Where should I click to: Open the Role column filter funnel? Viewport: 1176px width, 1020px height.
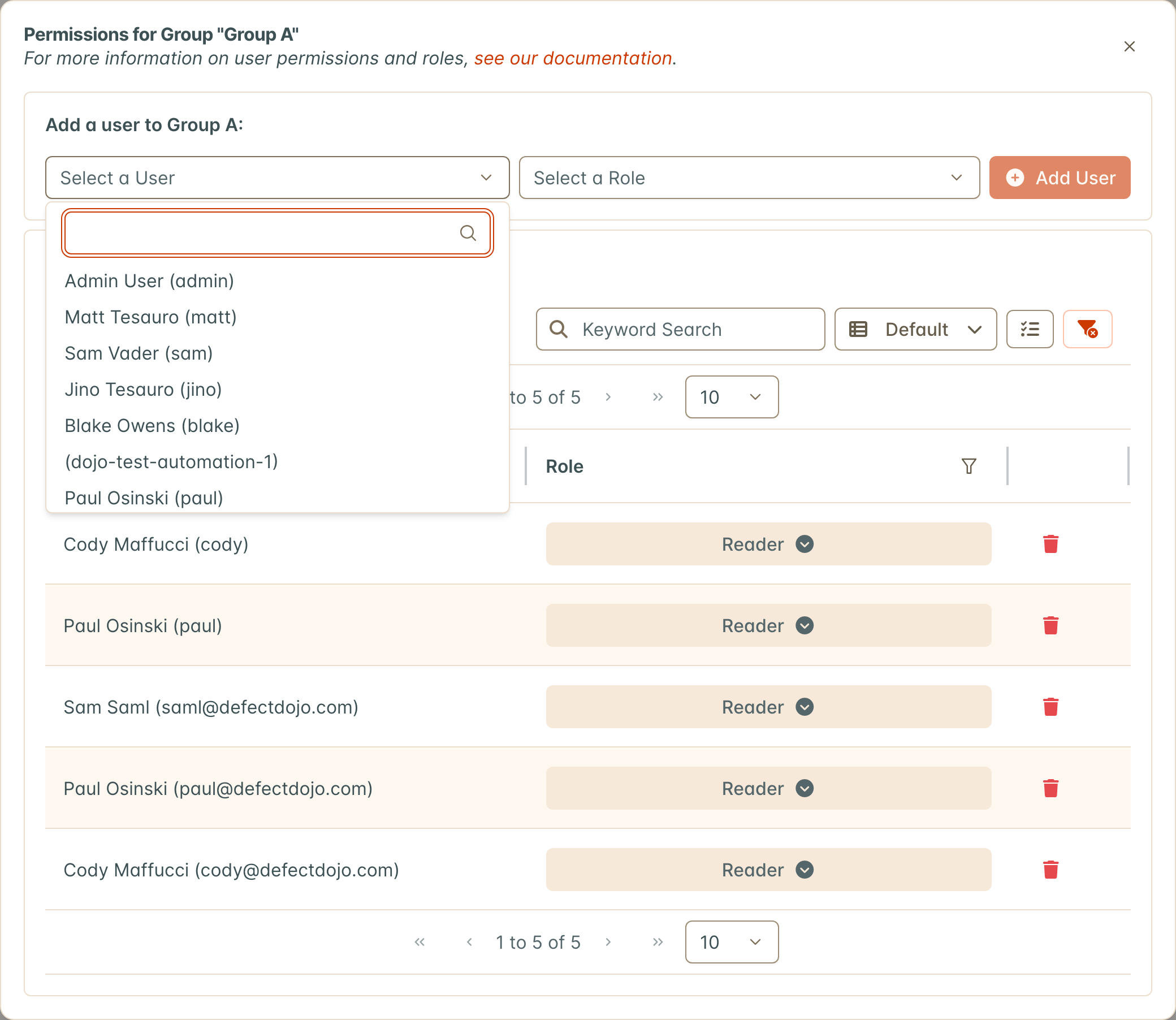[x=969, y=465]
